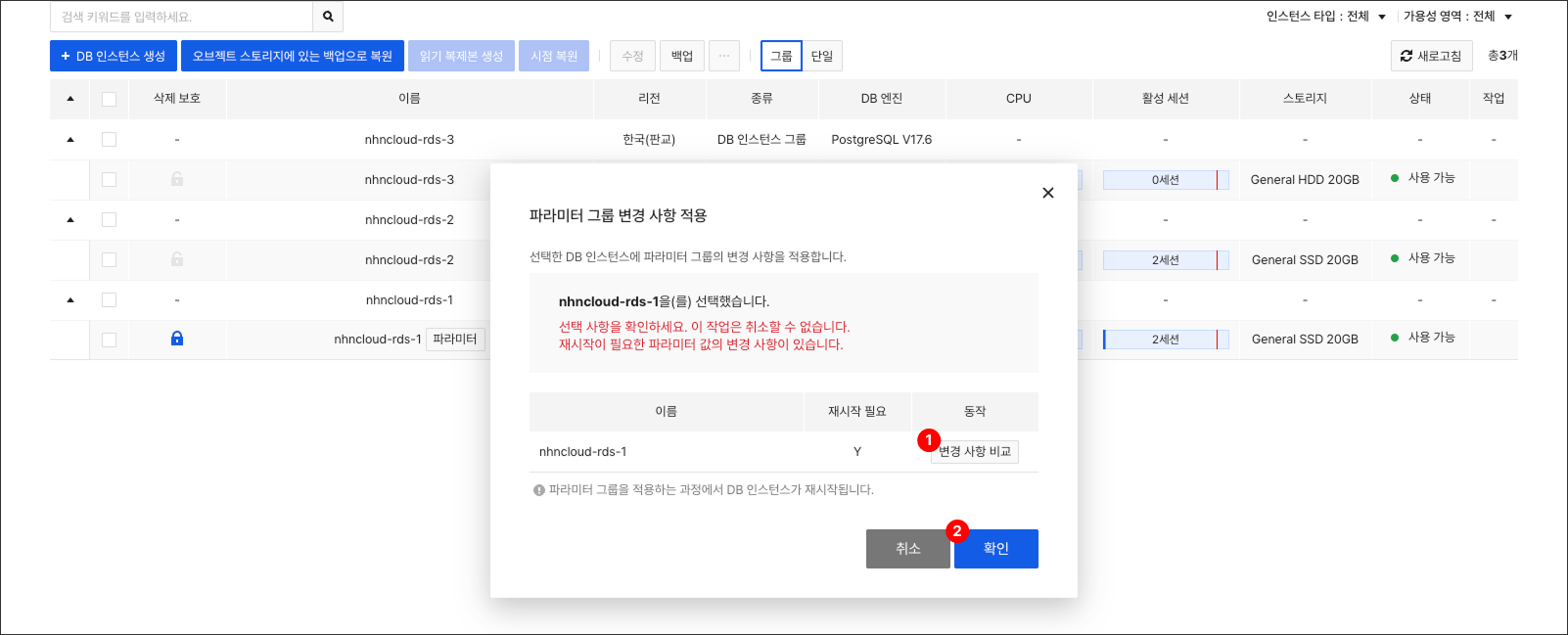Click the 파라미터 tag next to nhncloud-rds-1

pos(455,340)
